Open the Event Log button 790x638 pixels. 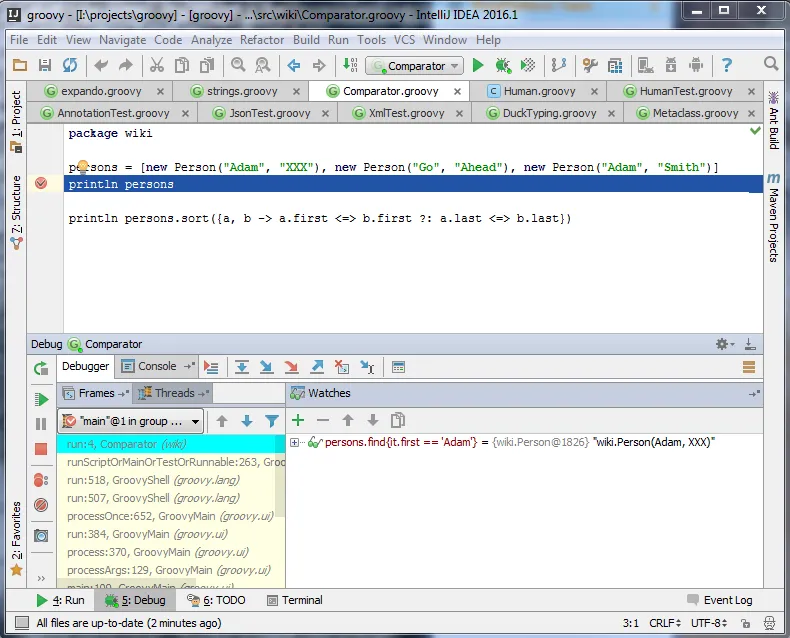720,600
